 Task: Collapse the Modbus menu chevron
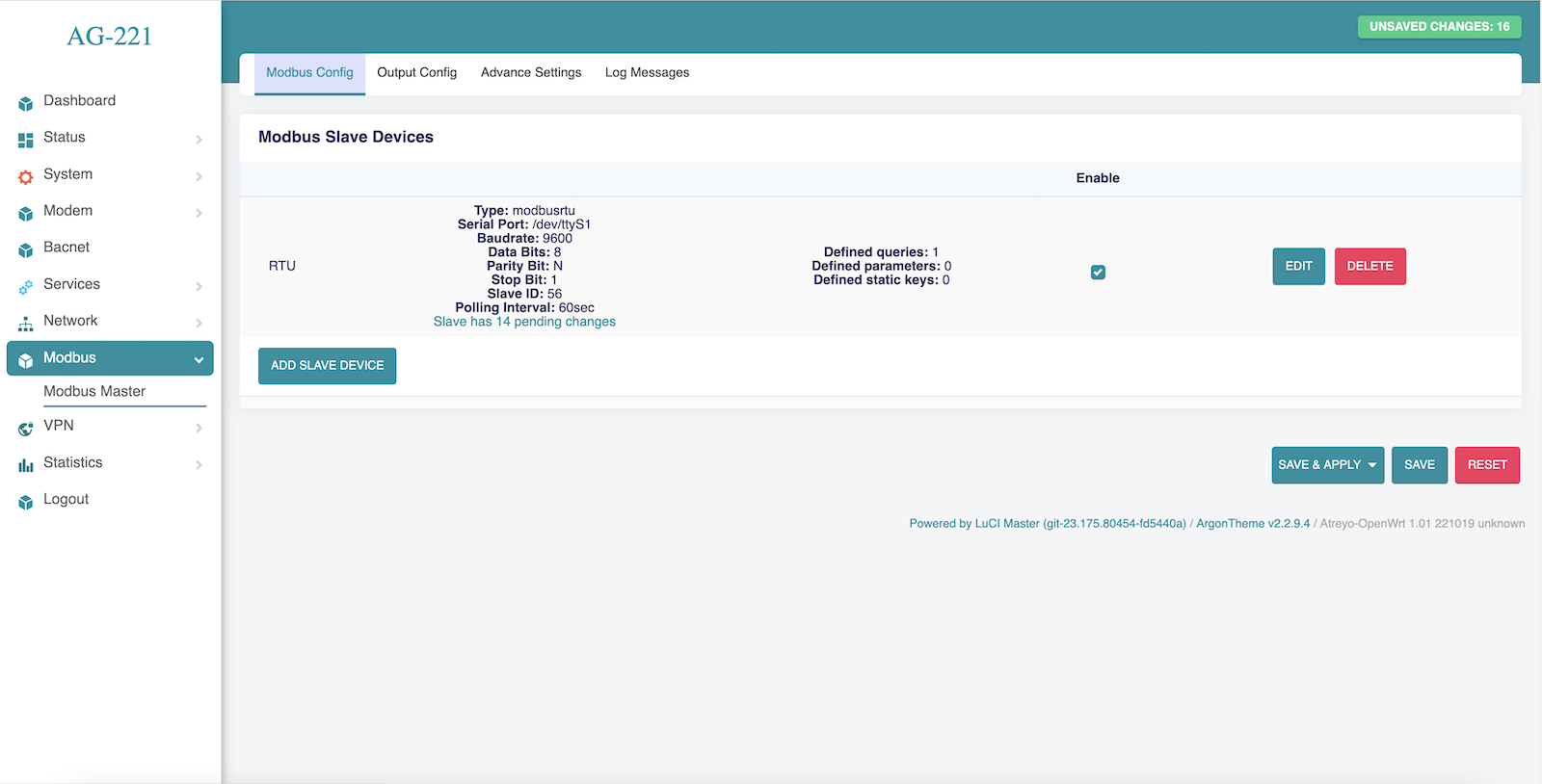click(x=199, y=359)
